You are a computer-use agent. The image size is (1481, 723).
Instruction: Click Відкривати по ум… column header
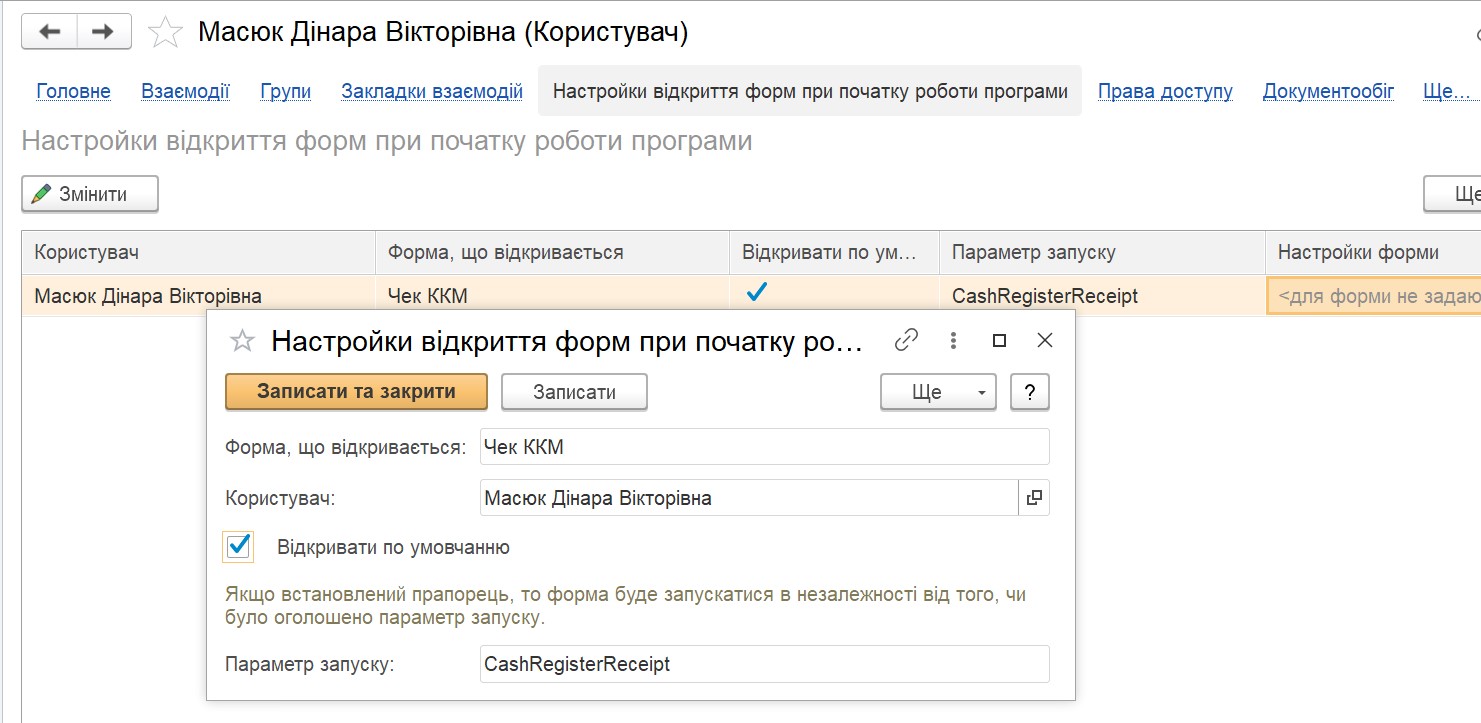[x=834, y=252]
